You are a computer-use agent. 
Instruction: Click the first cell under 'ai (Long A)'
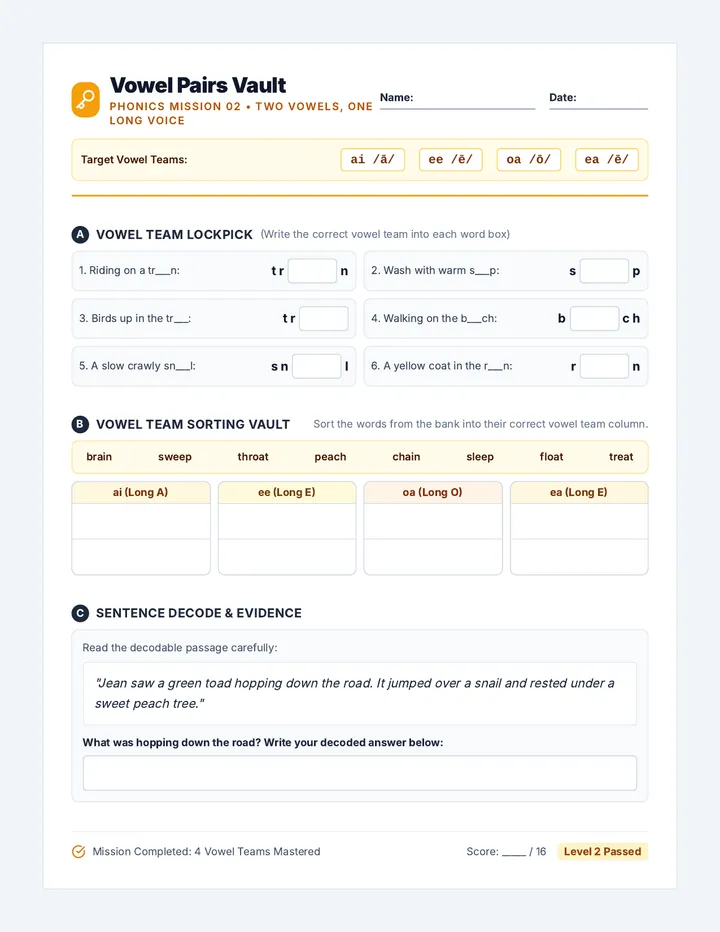(x=141, y=521)
